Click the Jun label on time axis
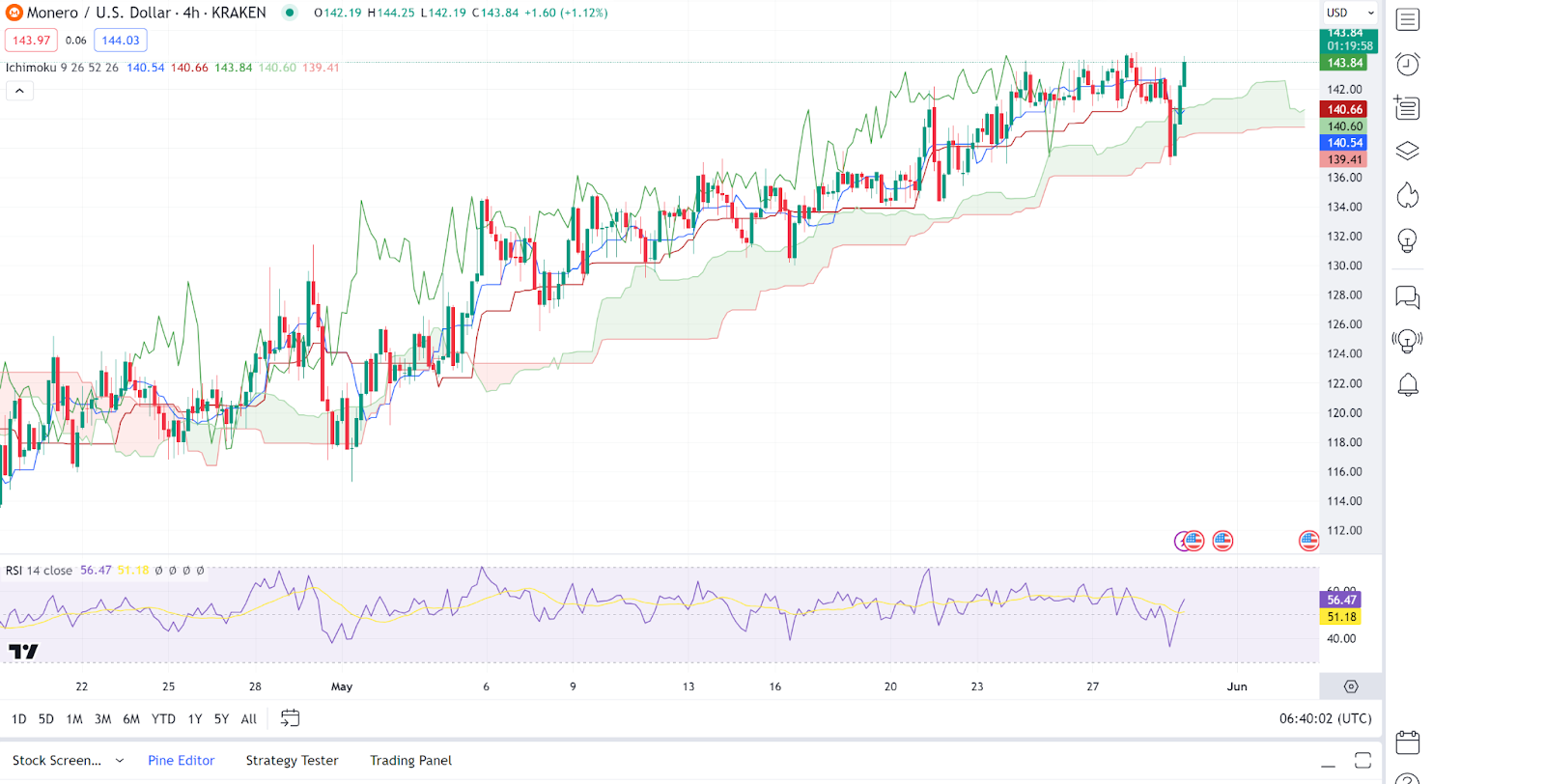 (1237, 686)
